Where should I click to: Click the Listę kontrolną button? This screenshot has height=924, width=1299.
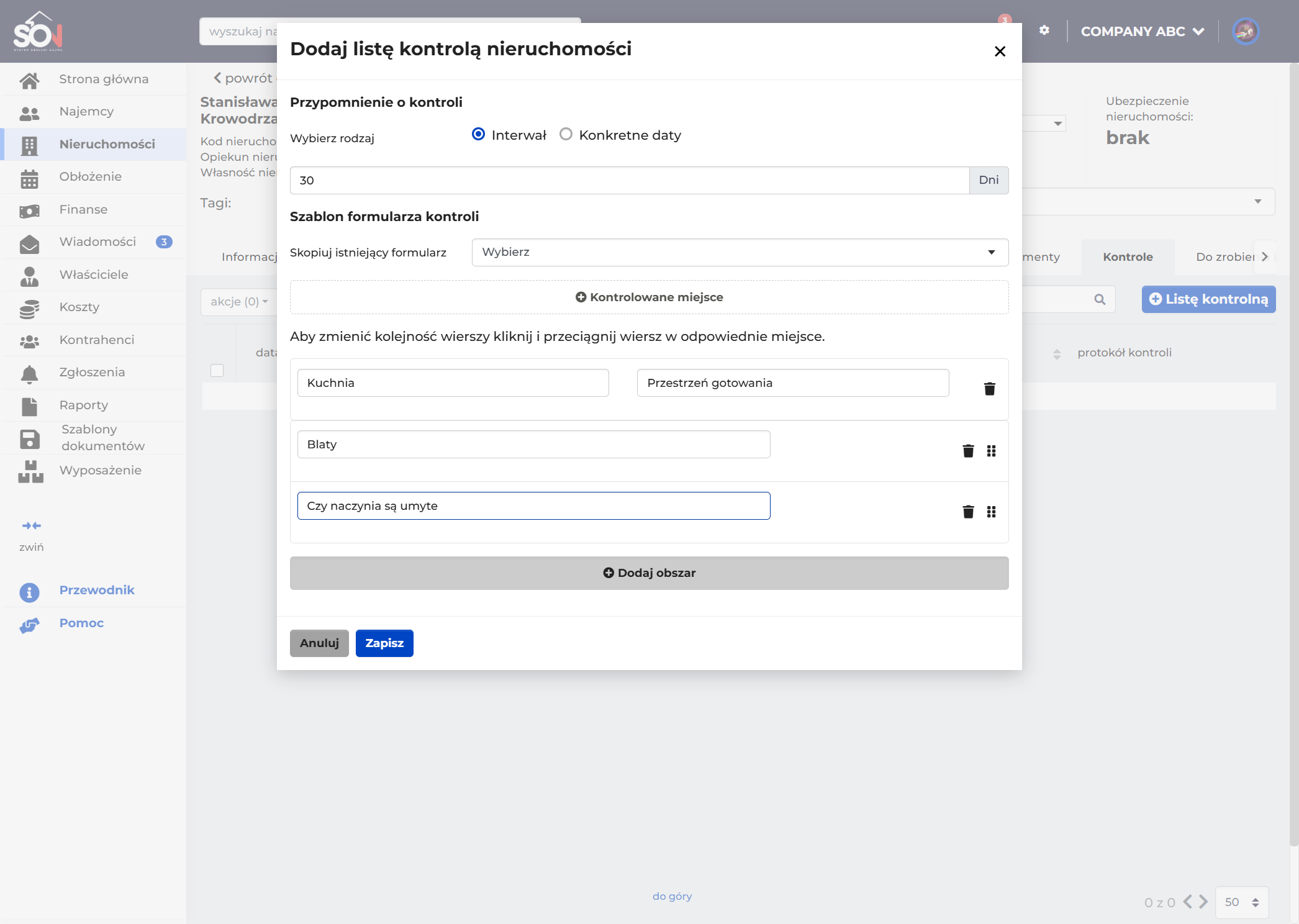point(1208,299)
